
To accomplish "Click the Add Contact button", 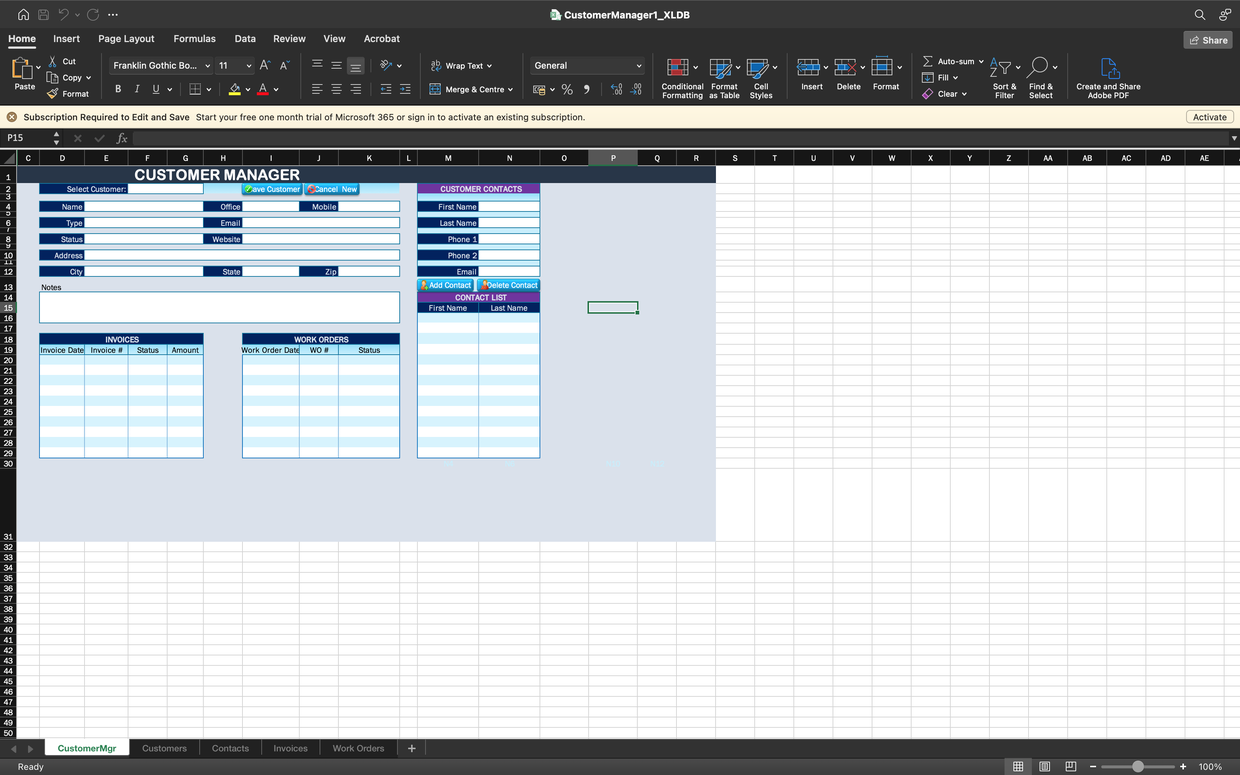I will pos(446,285).
